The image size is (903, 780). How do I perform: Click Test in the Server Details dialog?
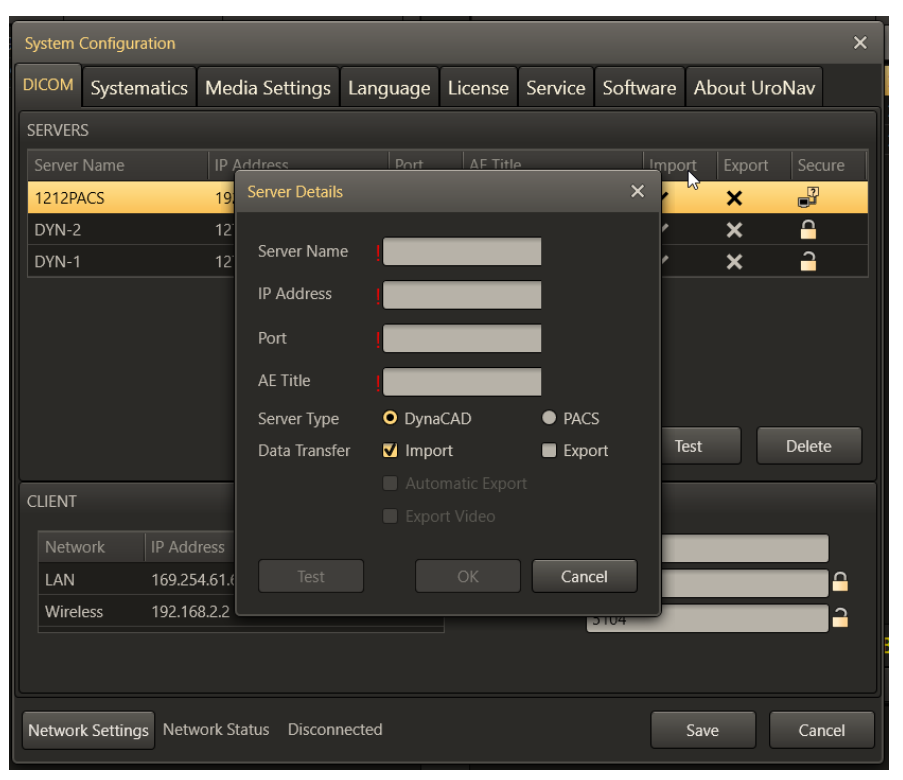pyautogui.click(x=311, y=576)
